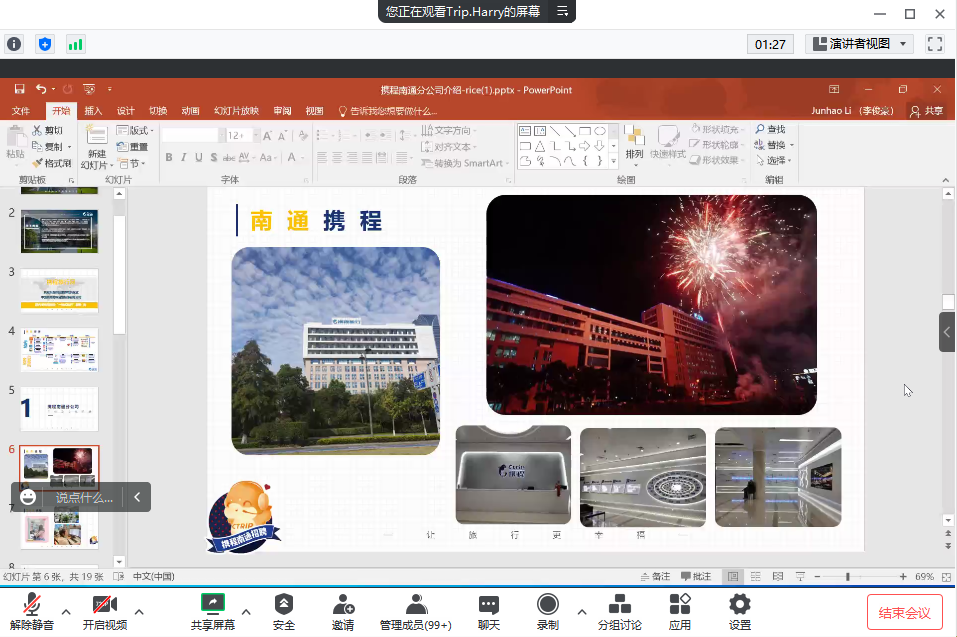Image resolution: width=957 pixels, height=637 pixels.
Task: Open 设置 settings gear
Action: [x=739, y=611]
